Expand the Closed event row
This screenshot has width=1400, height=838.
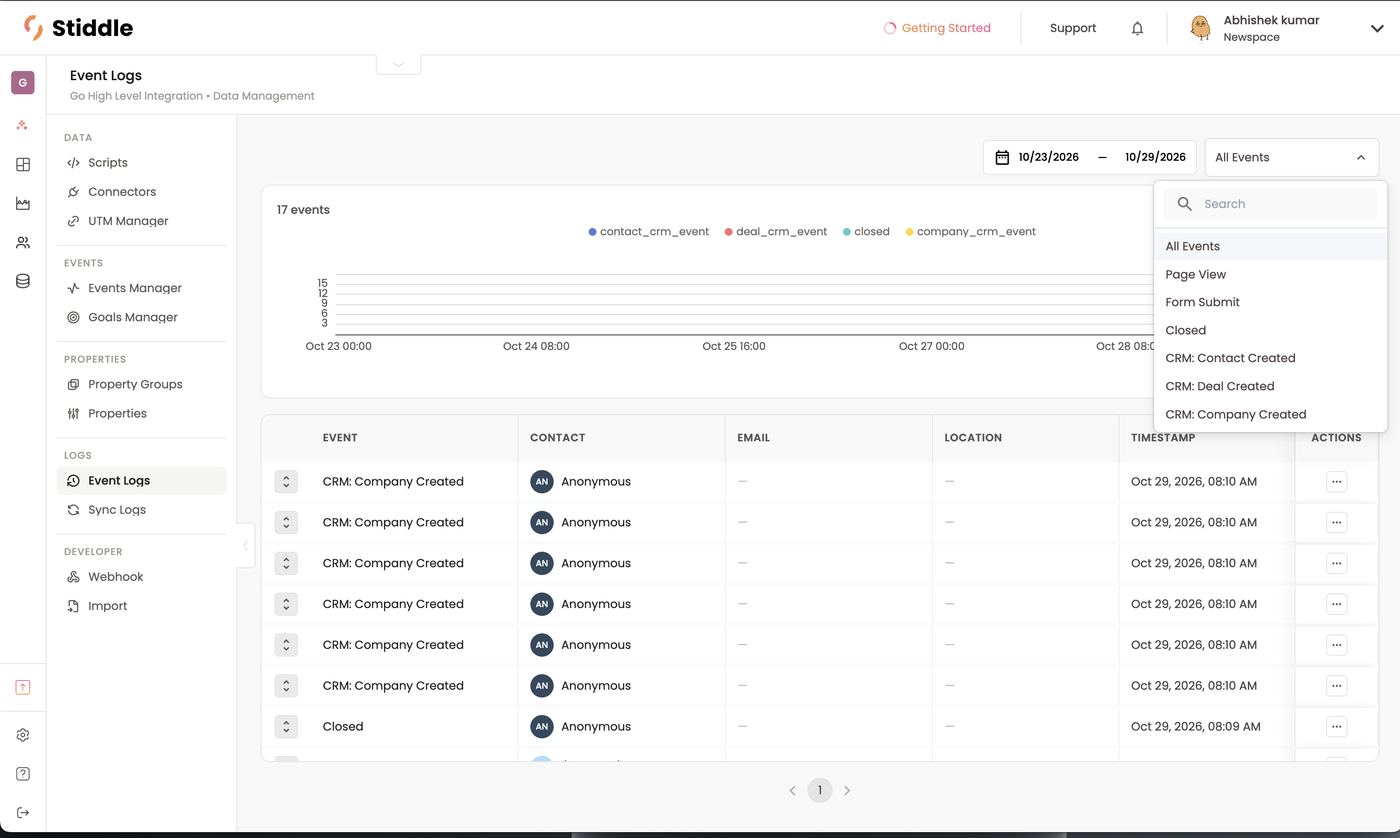[286, 727]
